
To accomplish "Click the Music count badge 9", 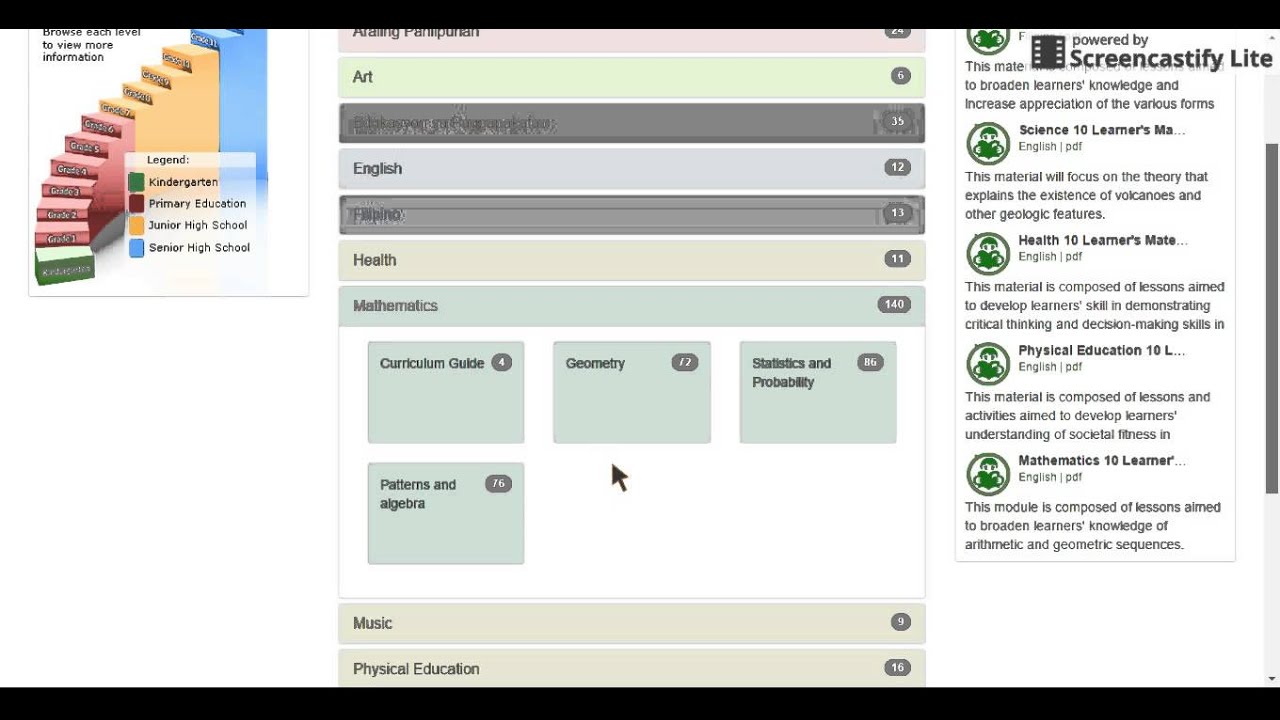I will (901, 622).
